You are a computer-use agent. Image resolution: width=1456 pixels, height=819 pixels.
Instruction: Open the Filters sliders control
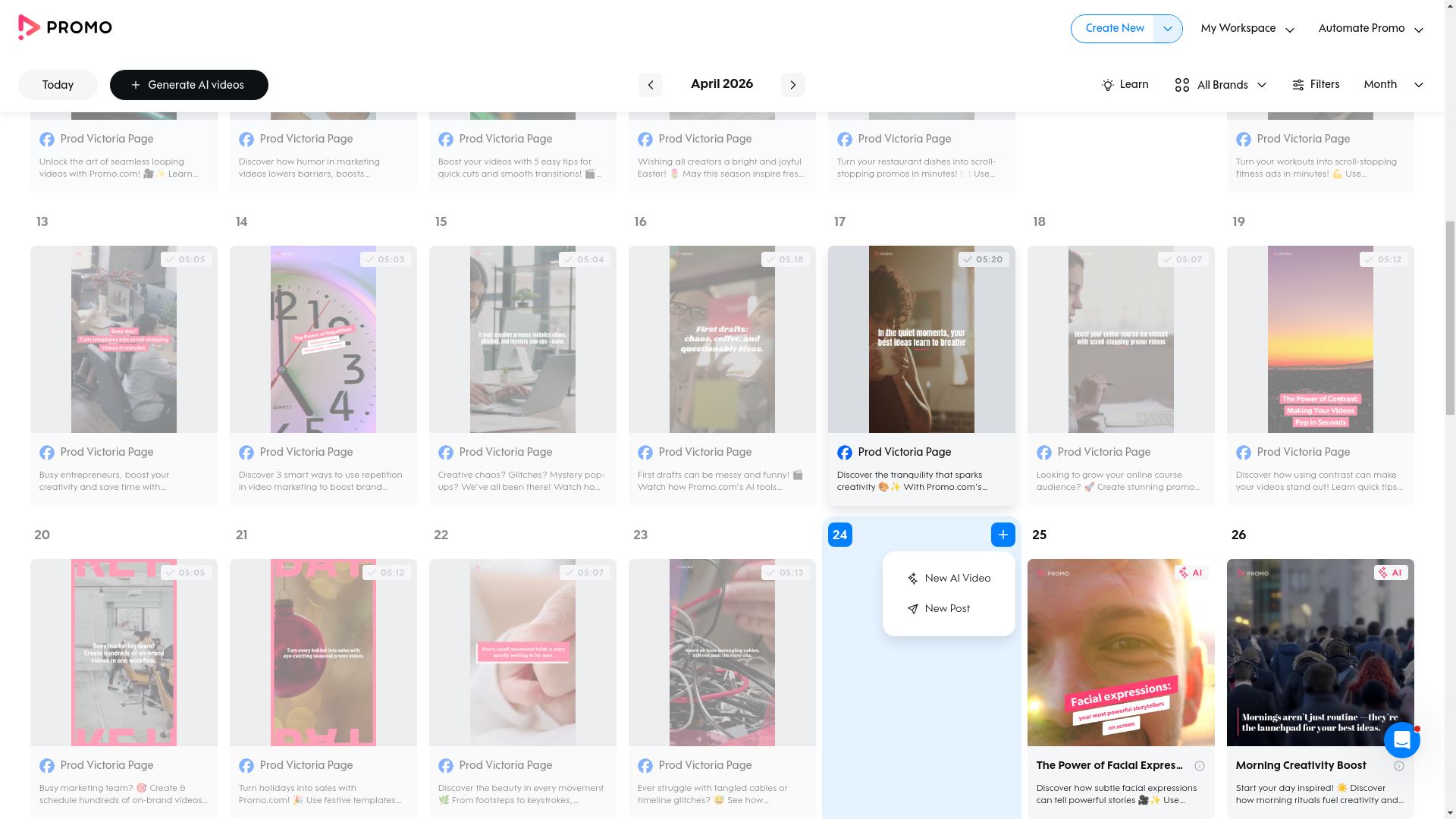[1316, 85]
